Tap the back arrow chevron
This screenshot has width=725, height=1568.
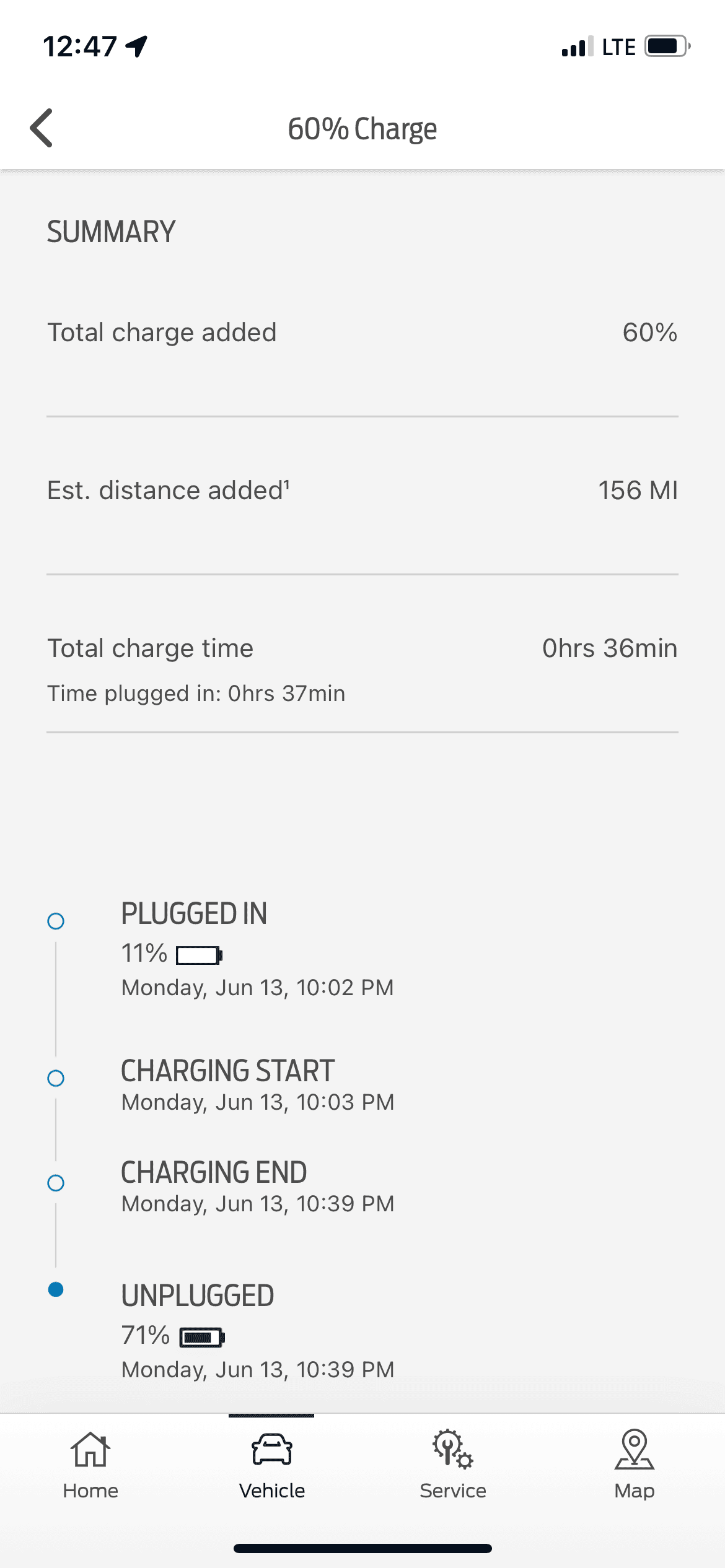pos(42,128)
